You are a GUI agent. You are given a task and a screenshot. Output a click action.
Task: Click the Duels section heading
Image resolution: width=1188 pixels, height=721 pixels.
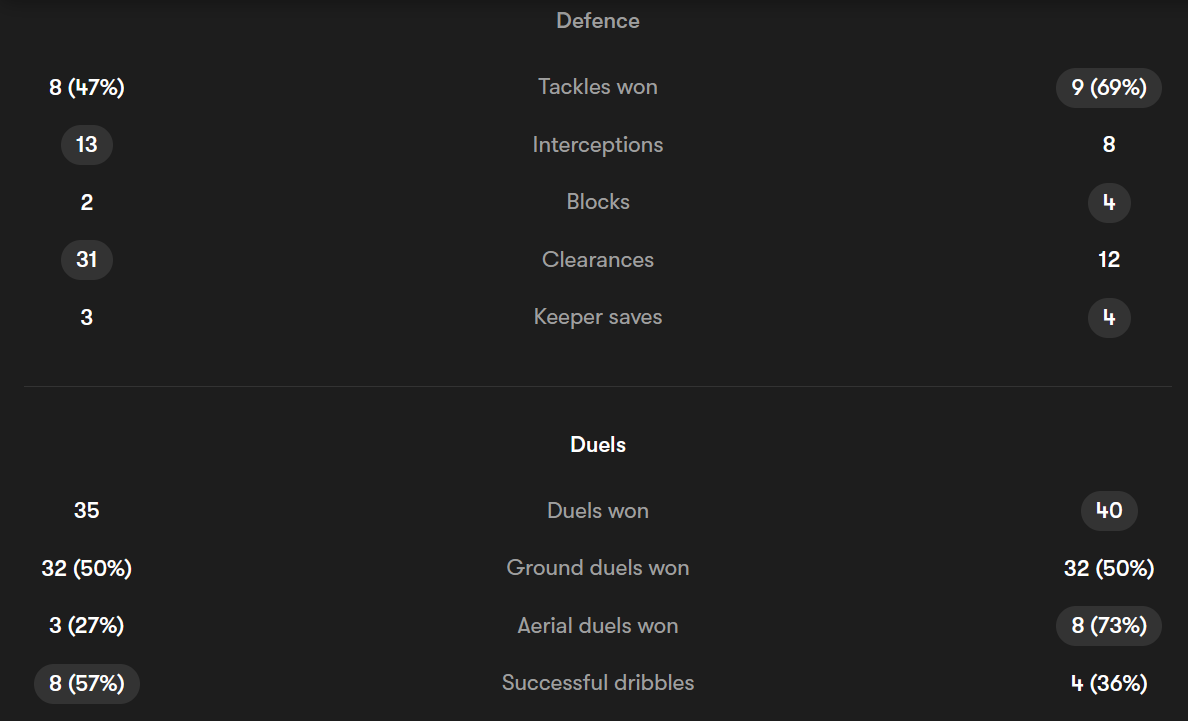pos(597,445)
